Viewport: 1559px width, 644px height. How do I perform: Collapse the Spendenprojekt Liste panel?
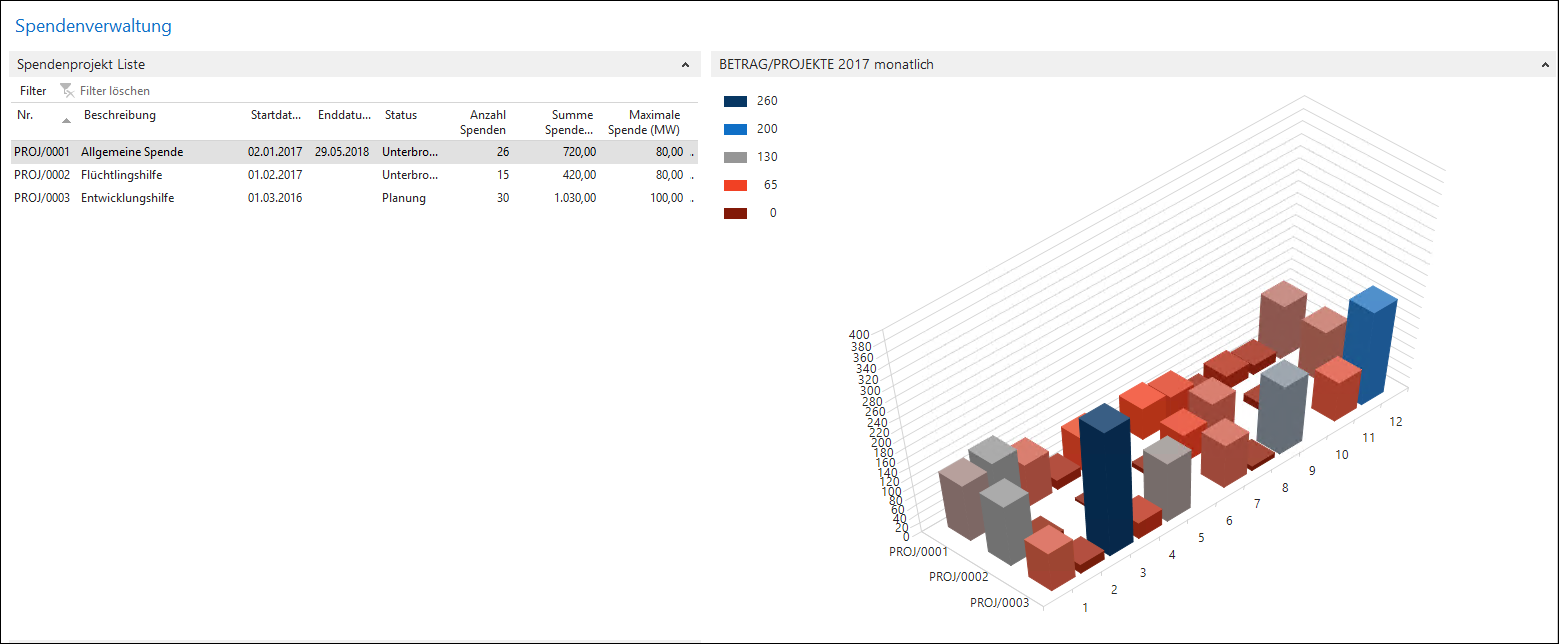(685, 65)
